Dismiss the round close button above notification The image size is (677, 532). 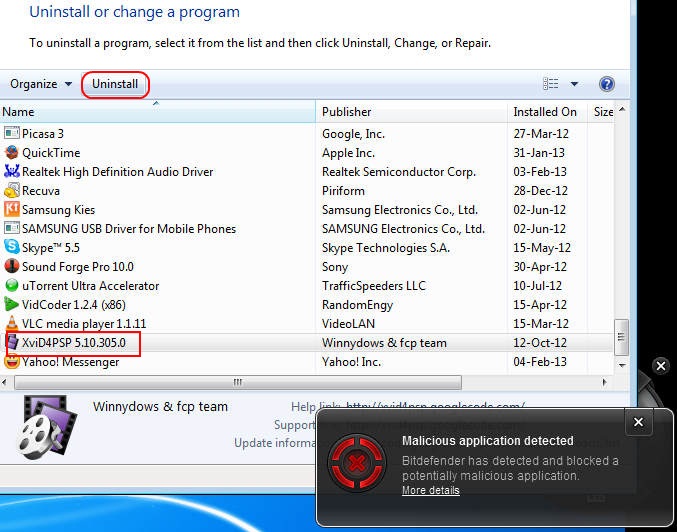pyautogui.click(x=661, y=366)
